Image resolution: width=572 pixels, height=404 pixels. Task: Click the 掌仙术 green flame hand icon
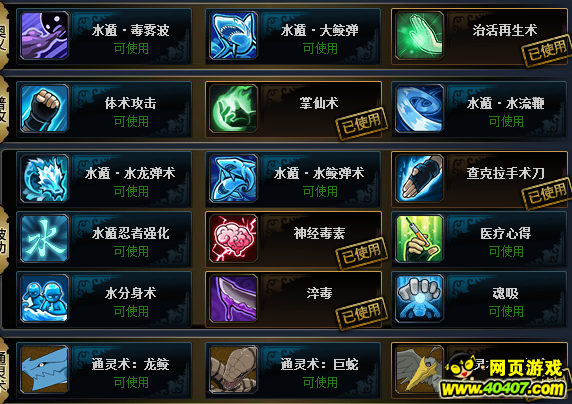click(233, 108)
